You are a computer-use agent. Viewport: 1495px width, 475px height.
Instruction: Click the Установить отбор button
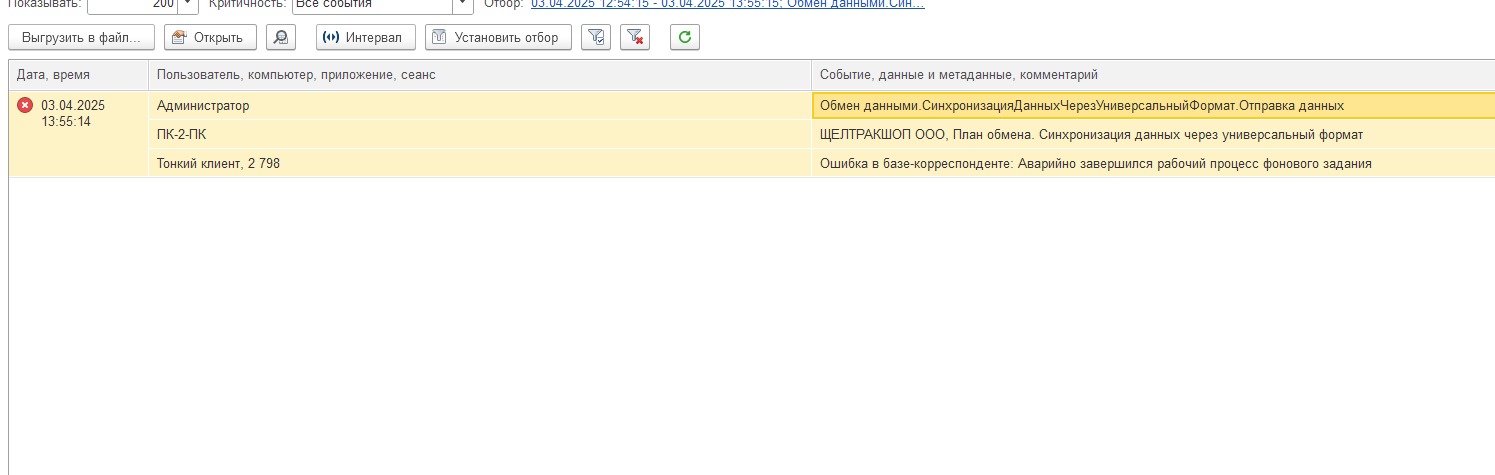point(498,38)
